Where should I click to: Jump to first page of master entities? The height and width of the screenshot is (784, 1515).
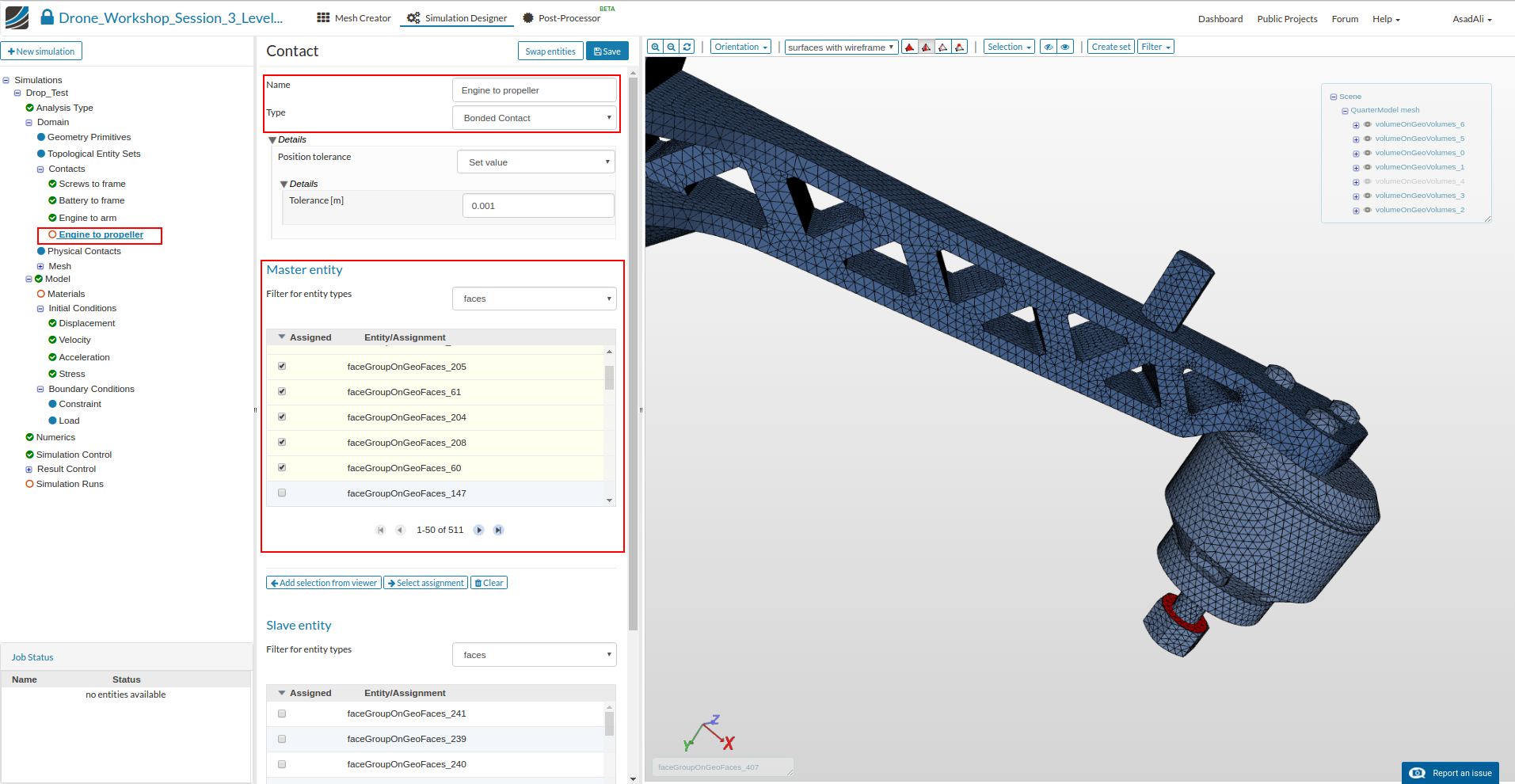380,530
